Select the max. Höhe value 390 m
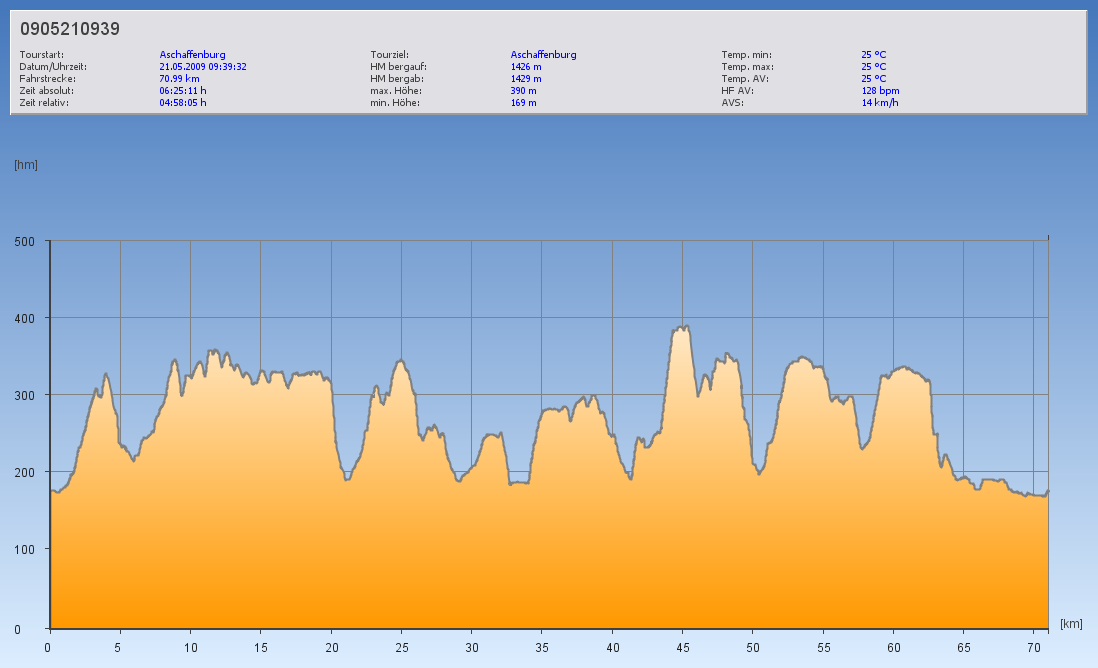 (523, 90)
